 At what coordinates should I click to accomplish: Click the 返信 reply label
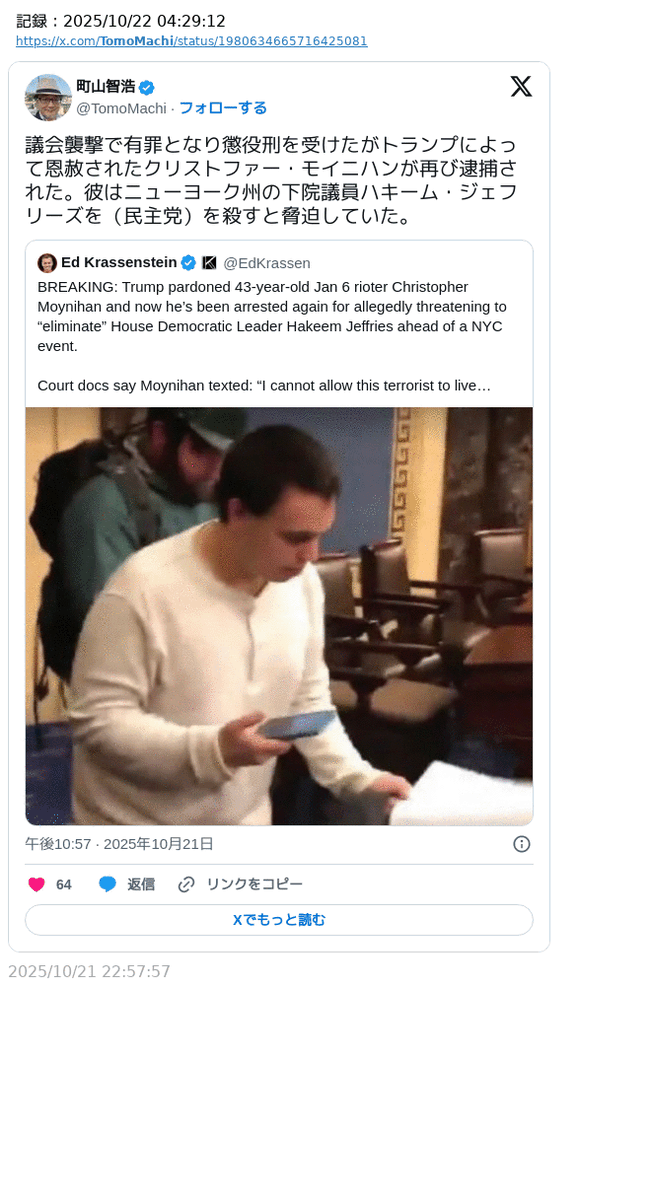[141, 885]
